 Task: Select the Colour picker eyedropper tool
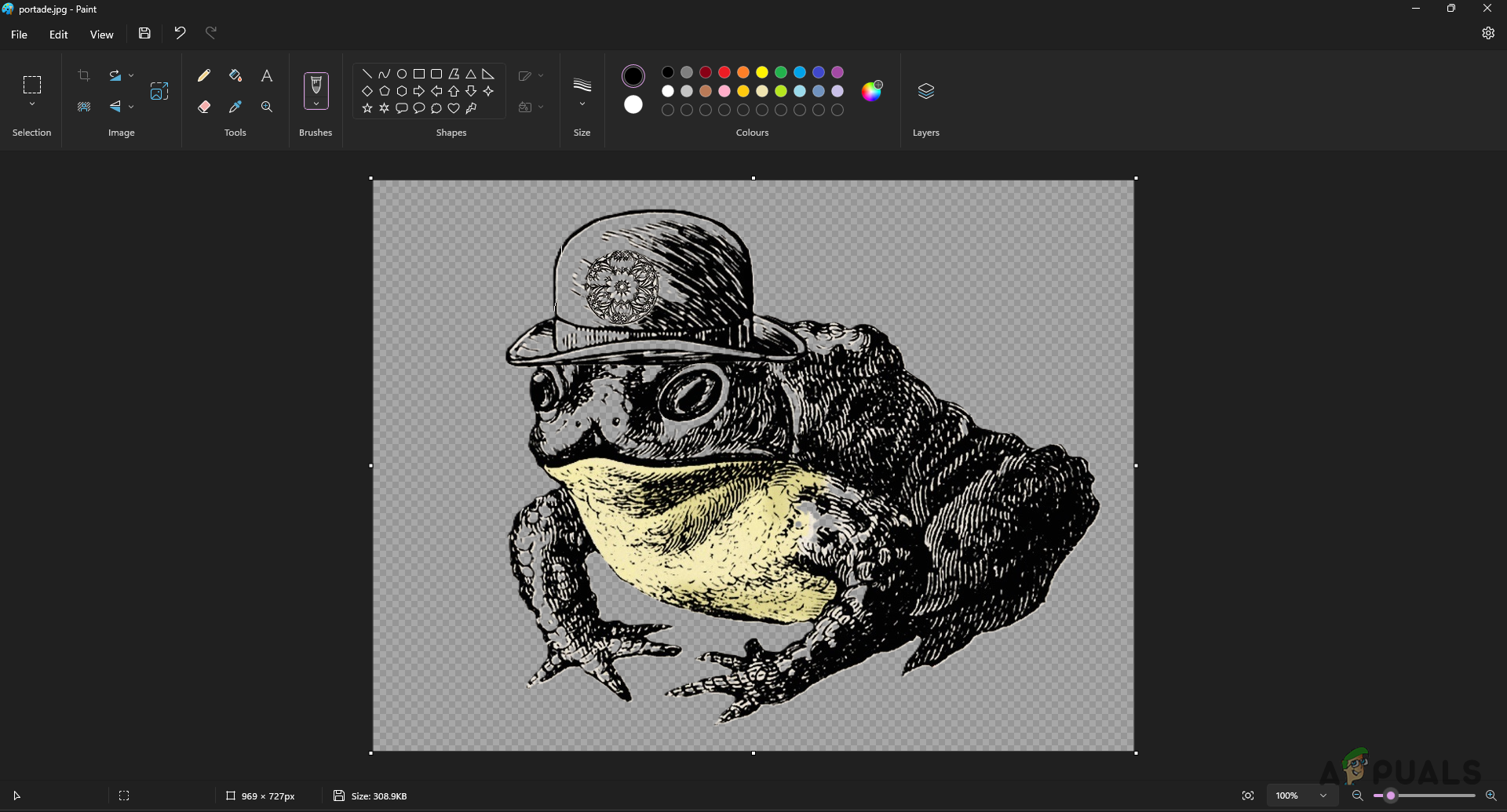click(x=235, y=107)
